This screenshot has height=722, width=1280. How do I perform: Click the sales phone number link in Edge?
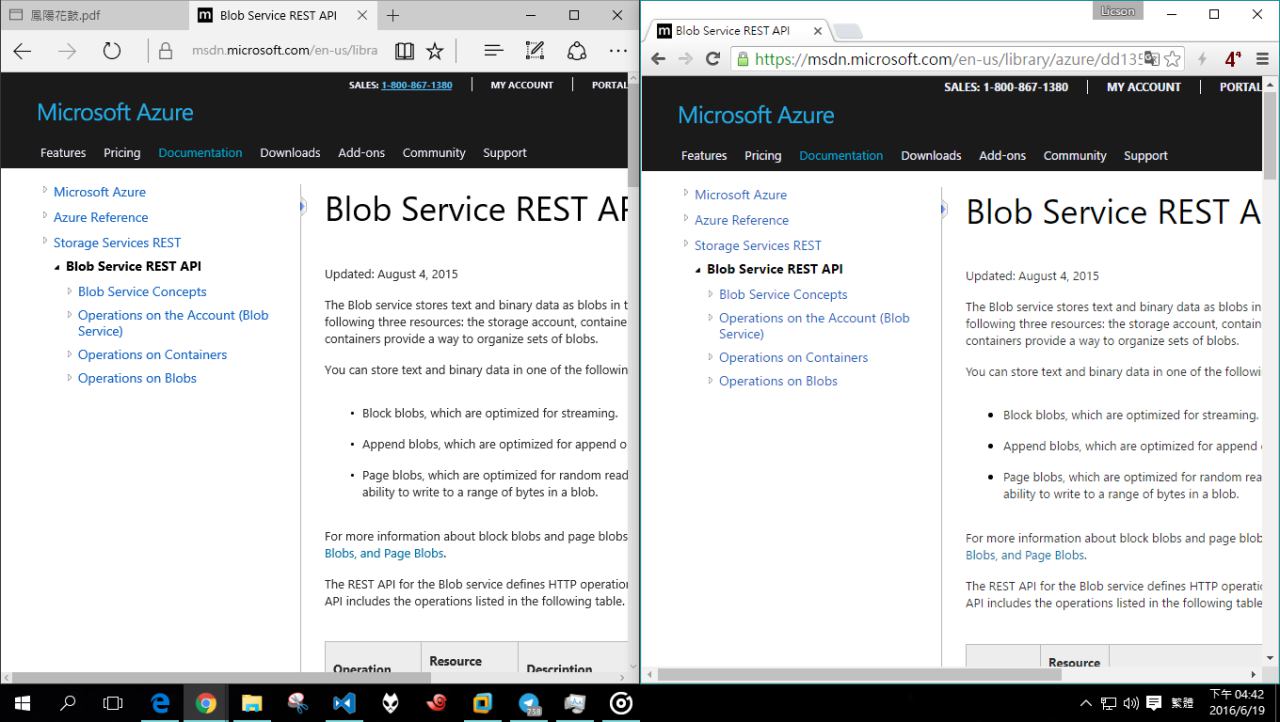pos(416,85)
